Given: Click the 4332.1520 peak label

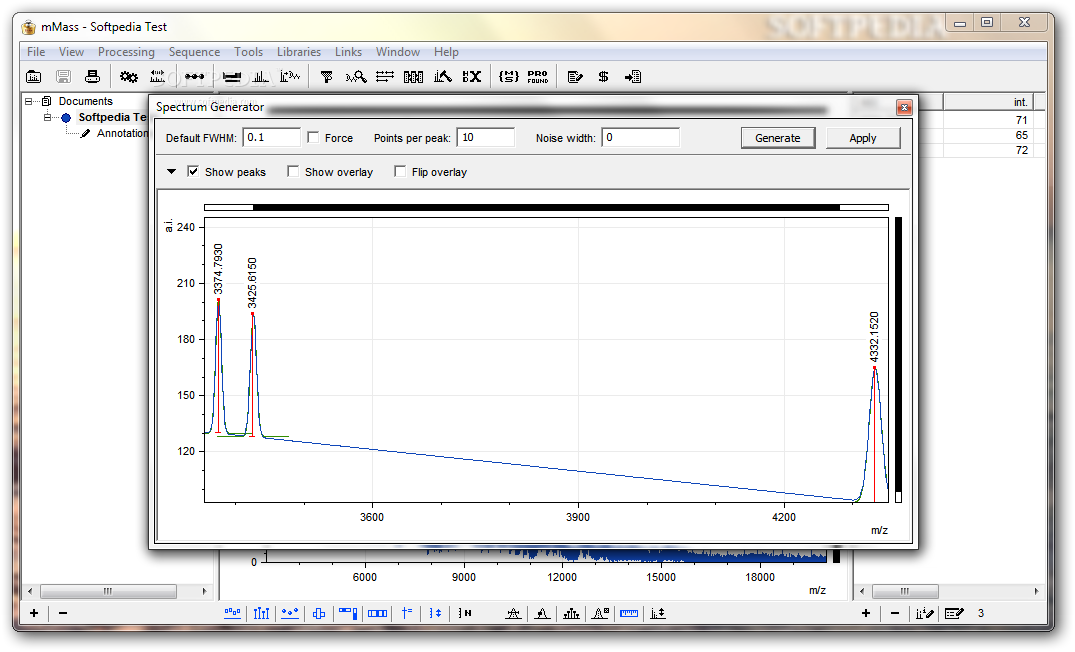Looking at the screenshot, I should point(874,337).
